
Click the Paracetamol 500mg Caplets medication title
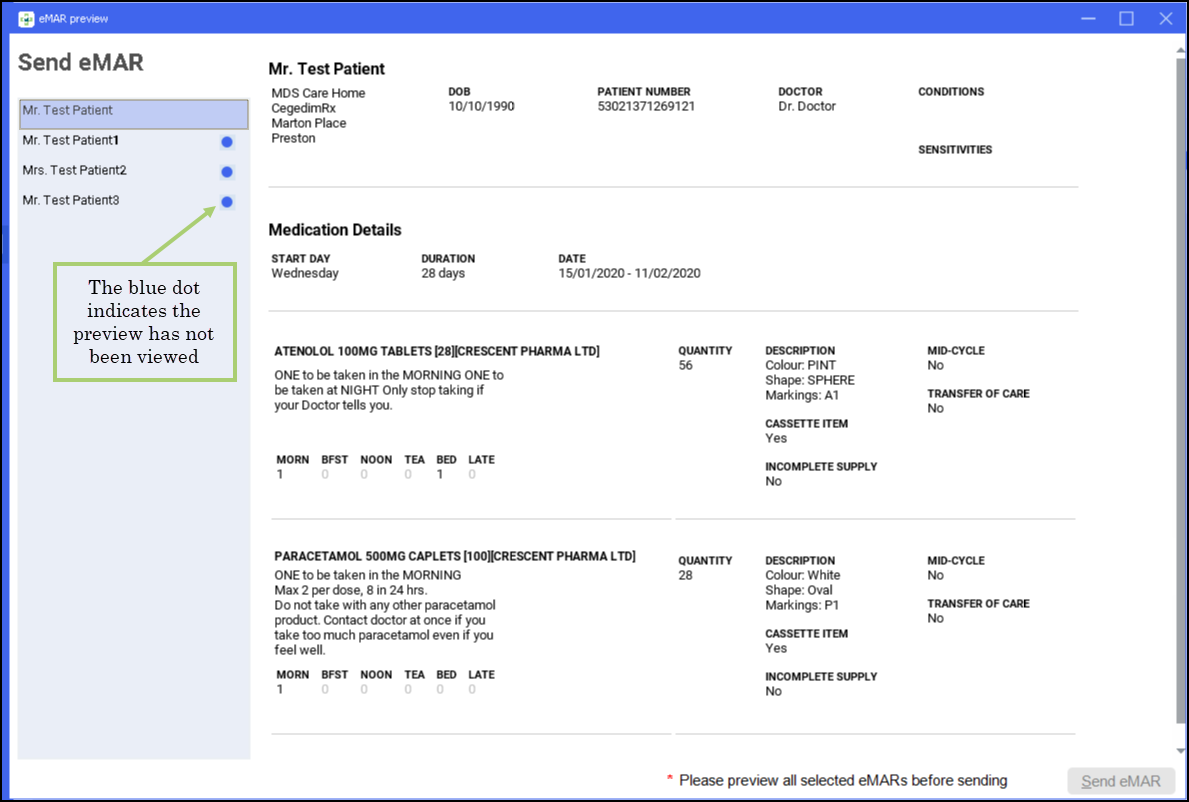[x=454, y=556]
